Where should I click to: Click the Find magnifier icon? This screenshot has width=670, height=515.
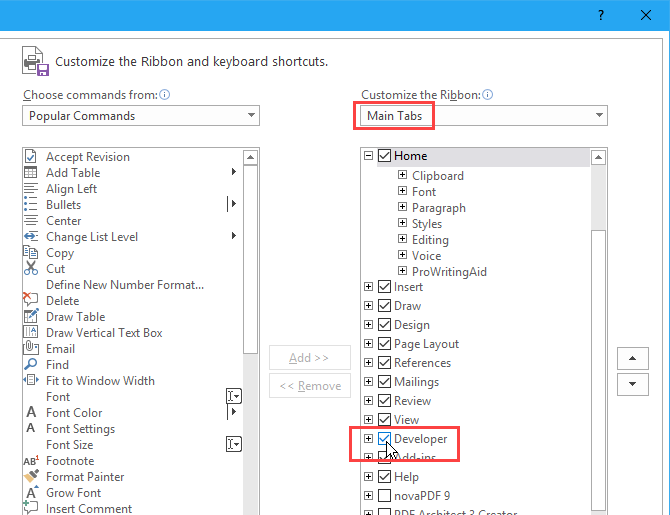pyautogui.click(x=30, y=365)
